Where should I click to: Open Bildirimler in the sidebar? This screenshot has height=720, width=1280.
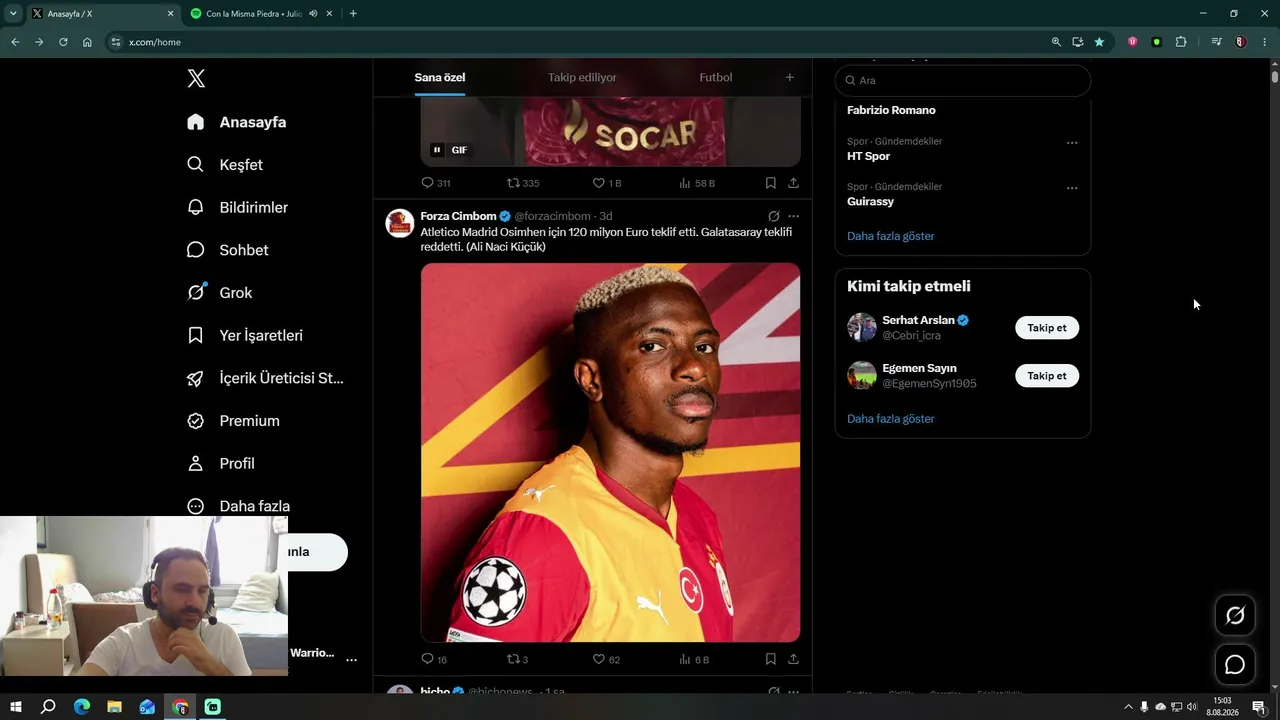pyautogui.click(x=237, y=208)
